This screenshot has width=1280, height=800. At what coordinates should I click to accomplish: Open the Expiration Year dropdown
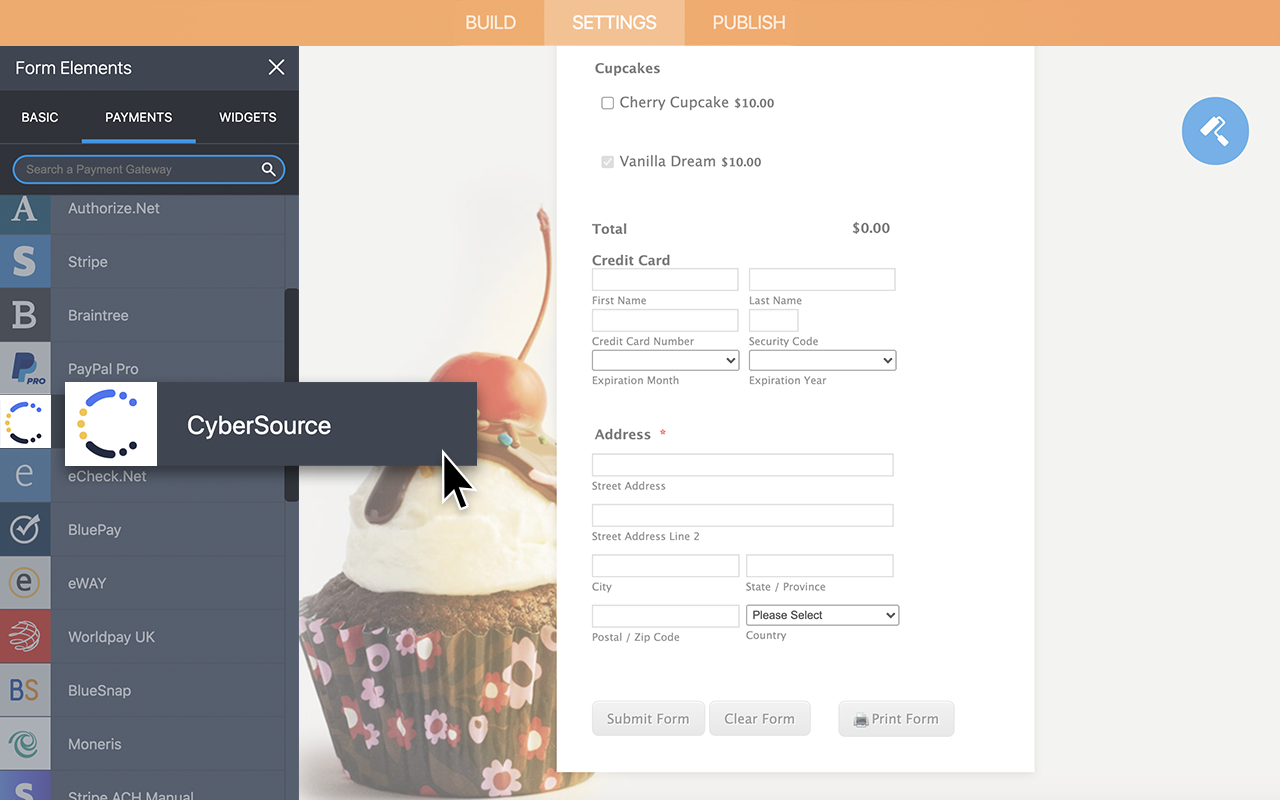tap(822, 360)
